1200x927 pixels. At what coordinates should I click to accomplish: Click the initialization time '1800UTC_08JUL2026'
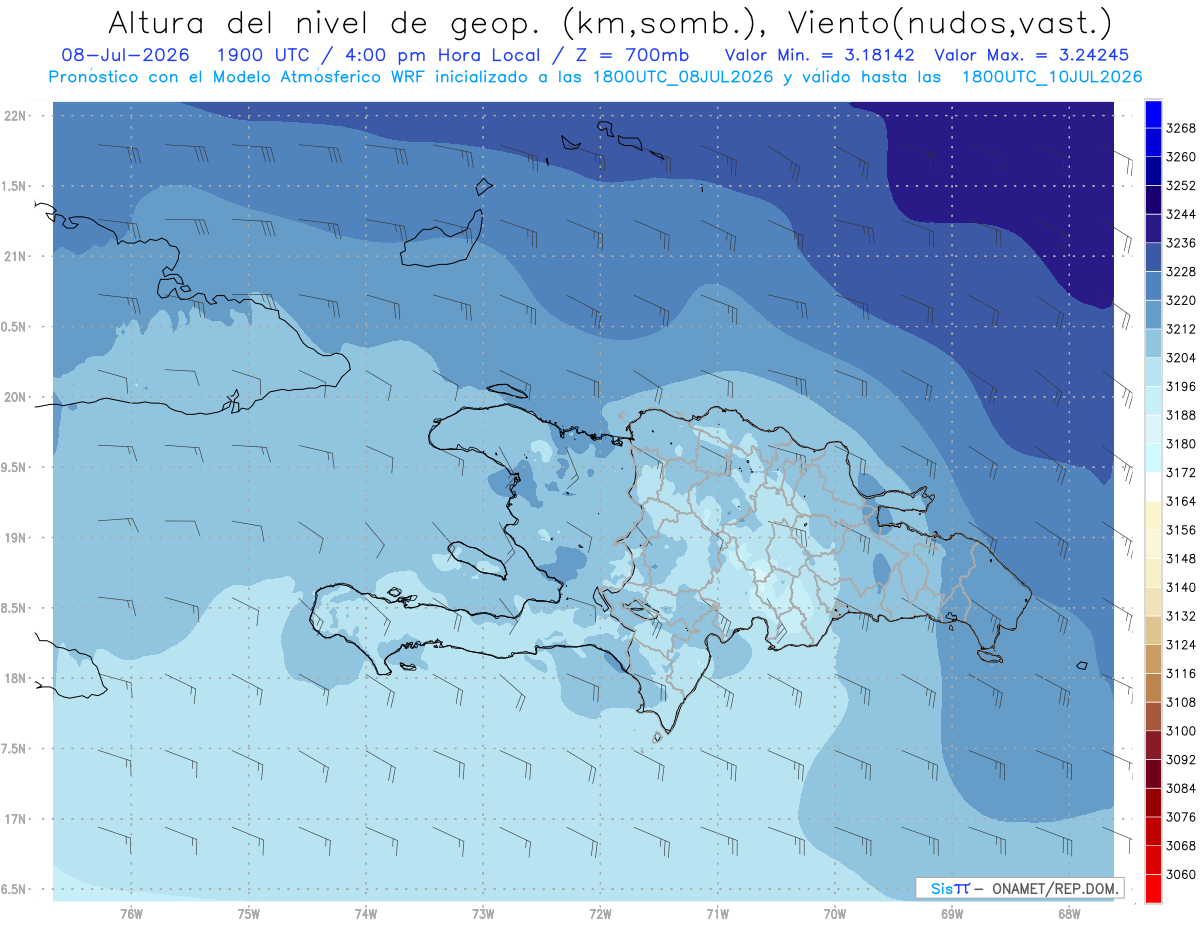click(681, 77)
